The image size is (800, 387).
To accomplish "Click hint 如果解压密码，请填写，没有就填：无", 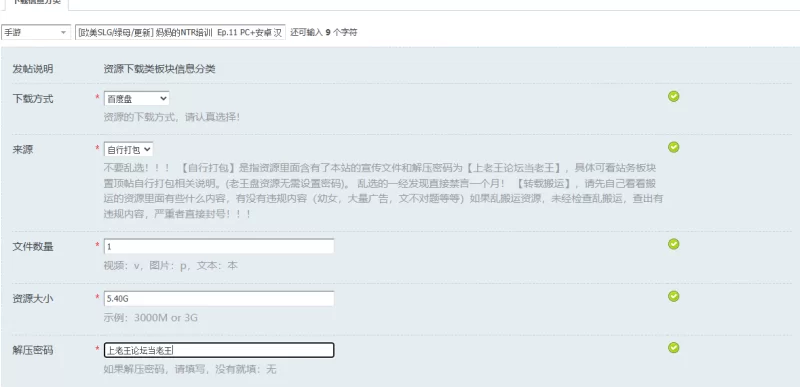I will (190, 369).
